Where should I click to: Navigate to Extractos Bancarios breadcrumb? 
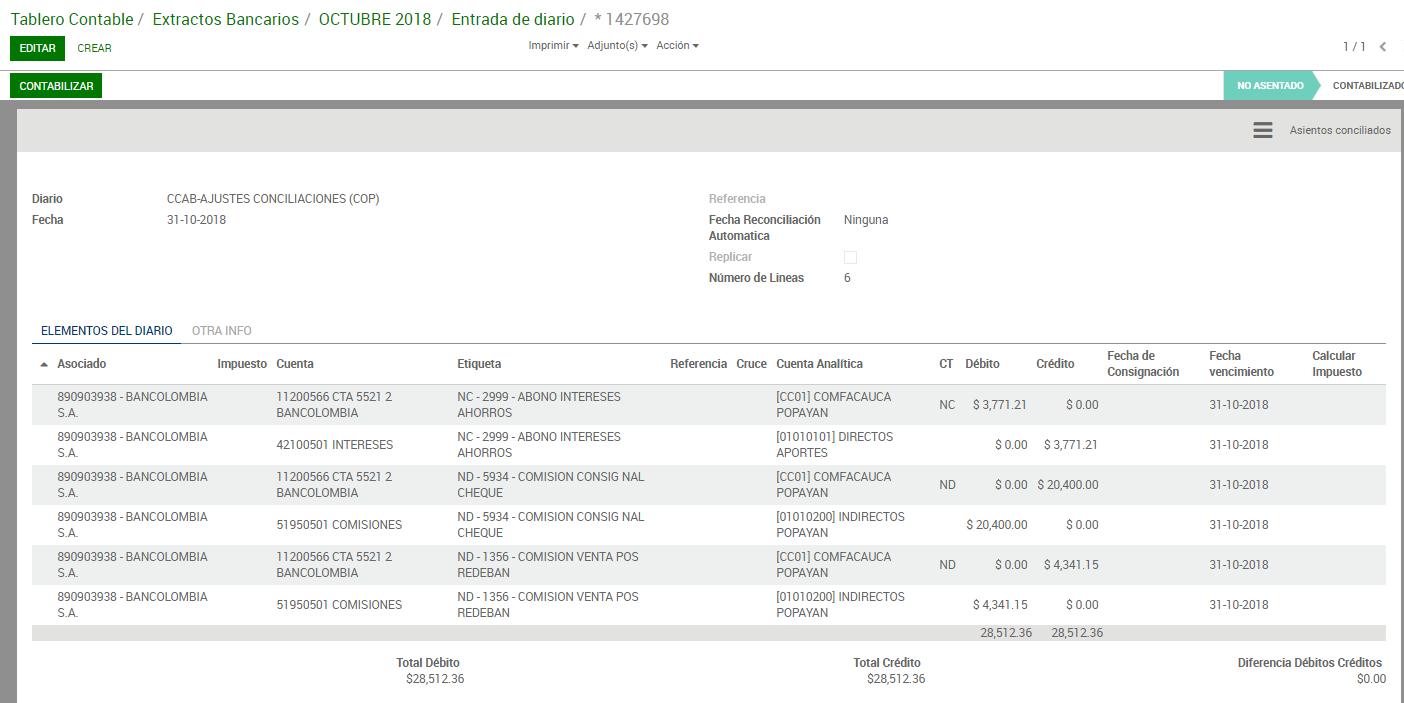pyautogui.click(x=225, y=19)
